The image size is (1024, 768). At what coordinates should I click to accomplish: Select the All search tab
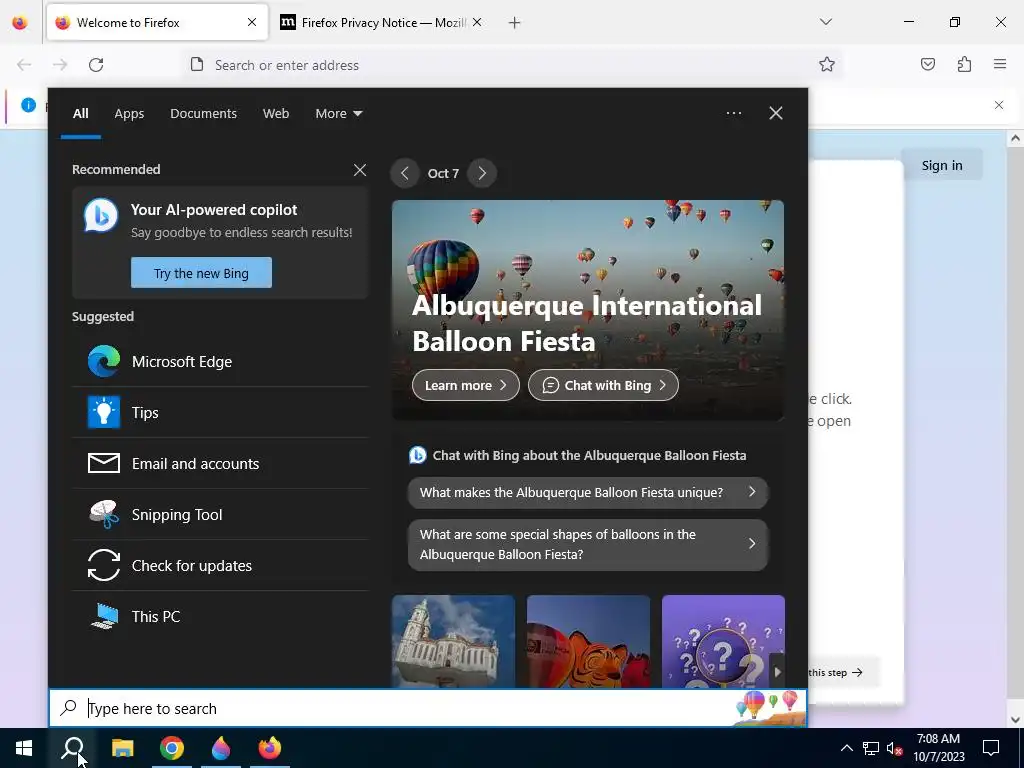point(80,114)
